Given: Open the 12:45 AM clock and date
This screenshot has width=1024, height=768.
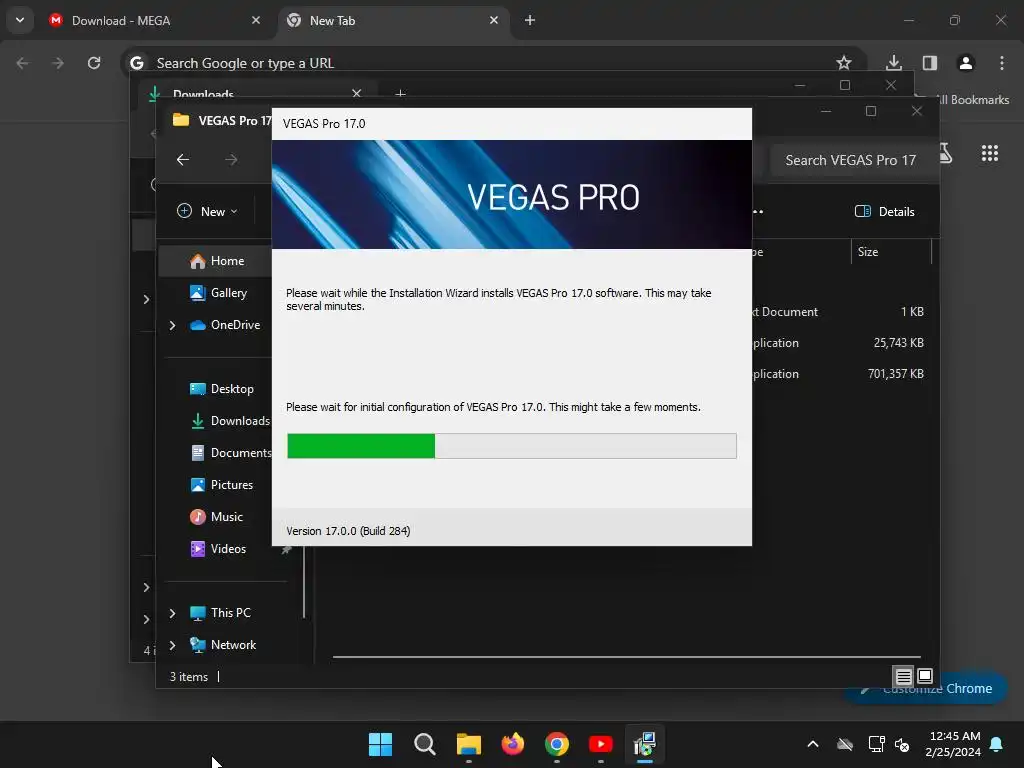Looking at the screenshot, I should point(953,744).
